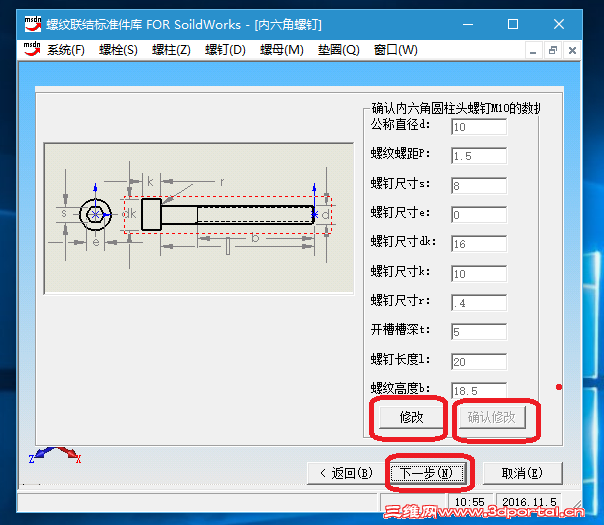This screenshot has height=525, width=604.
Task: Click the 螺纹高度b input field
Action: click(x=479, y=390)
